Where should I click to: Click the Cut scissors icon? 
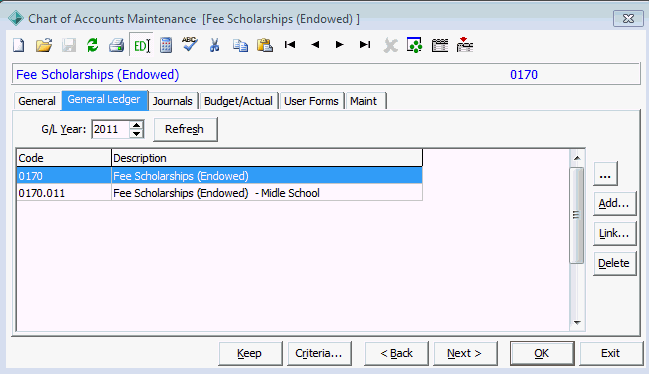click(214, 45)
